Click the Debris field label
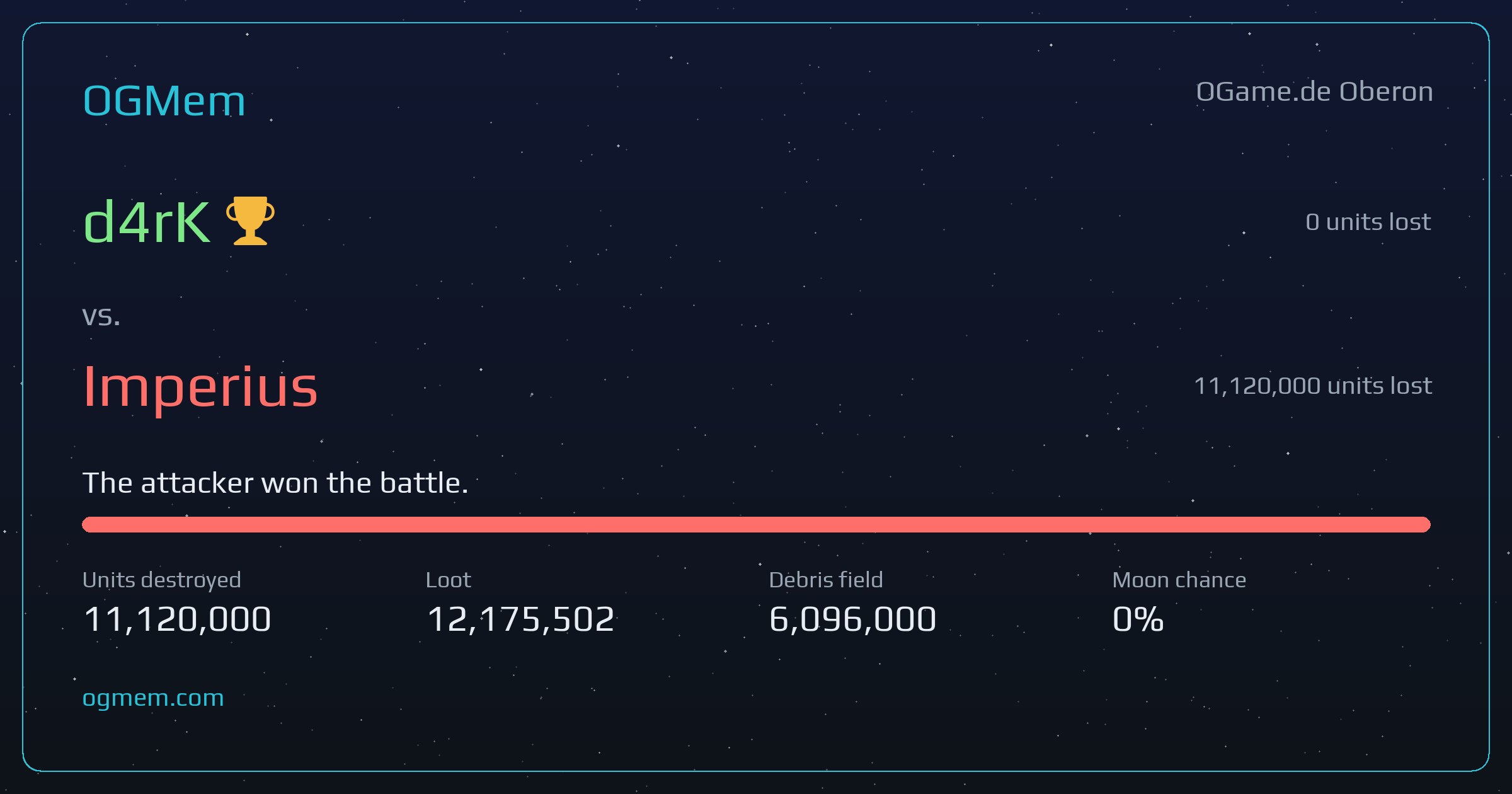This screenshot has height=794, width=1512. pos(826,580)
